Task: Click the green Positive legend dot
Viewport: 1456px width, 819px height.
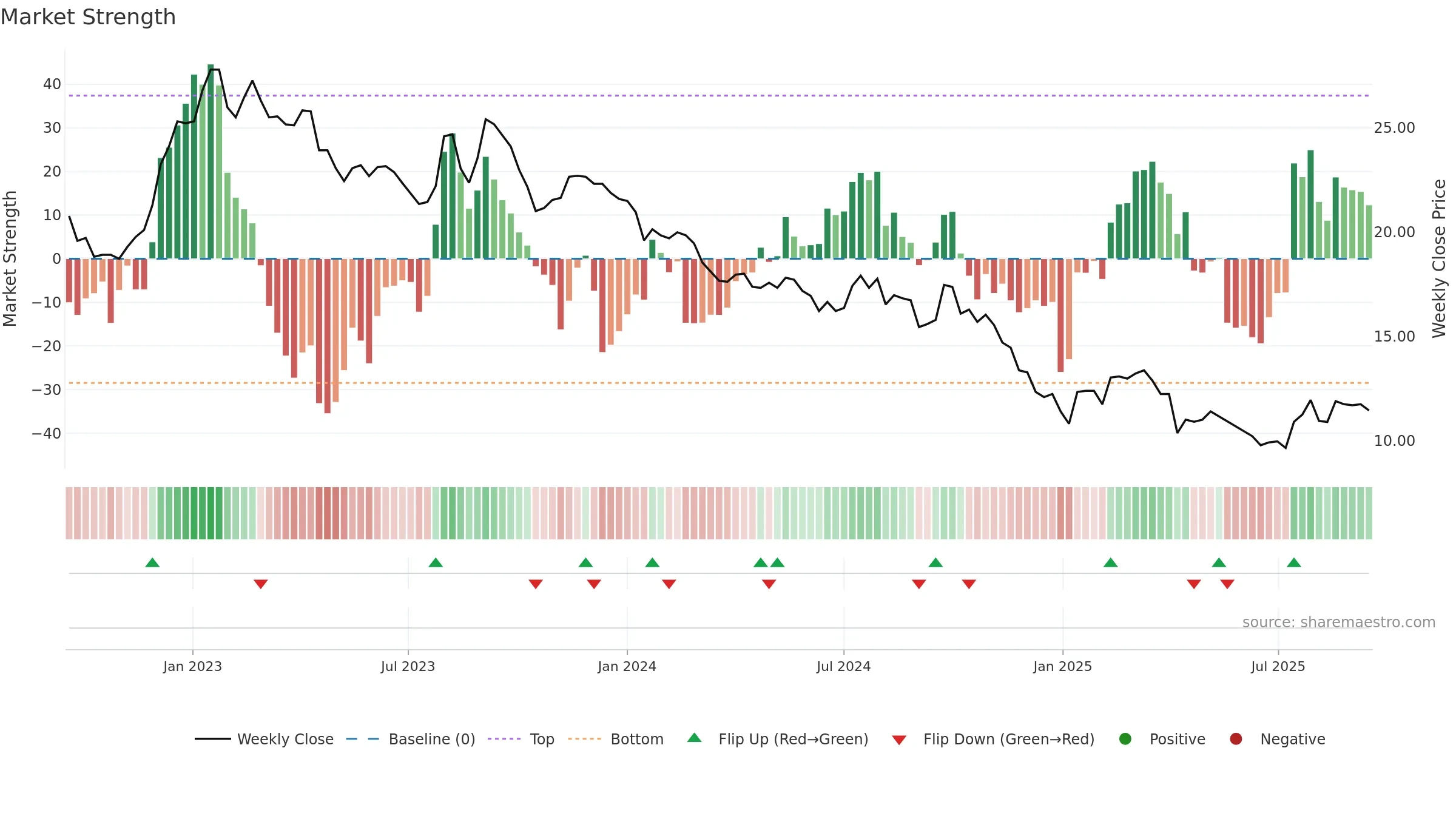Action: tap(1125, 739)
